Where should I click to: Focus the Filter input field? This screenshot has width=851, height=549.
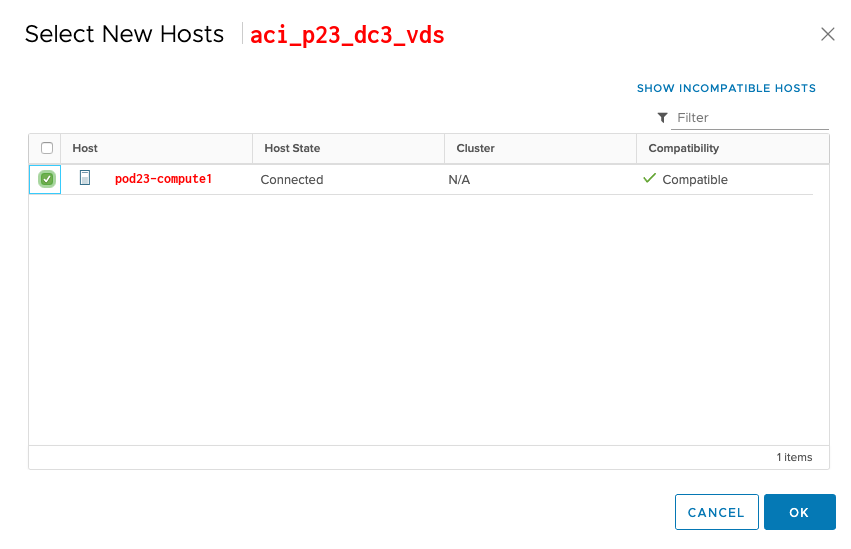(x=750, y=118)
